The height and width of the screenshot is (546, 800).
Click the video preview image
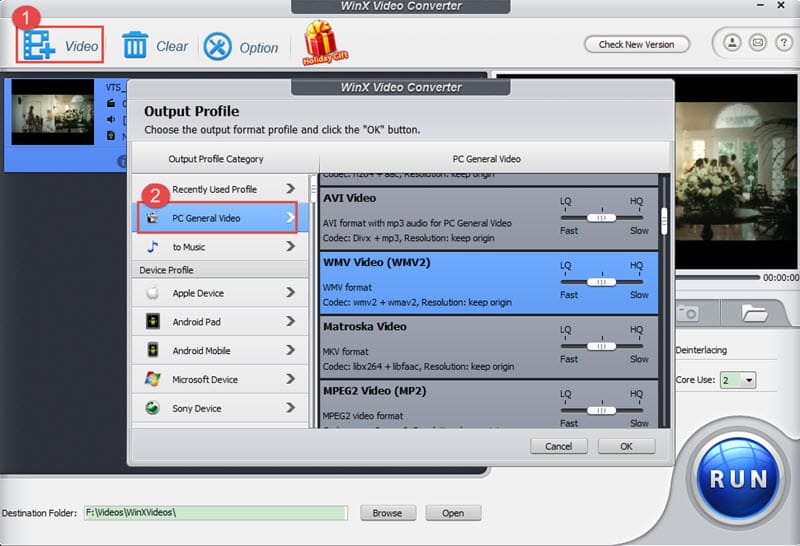pos(736,173)
